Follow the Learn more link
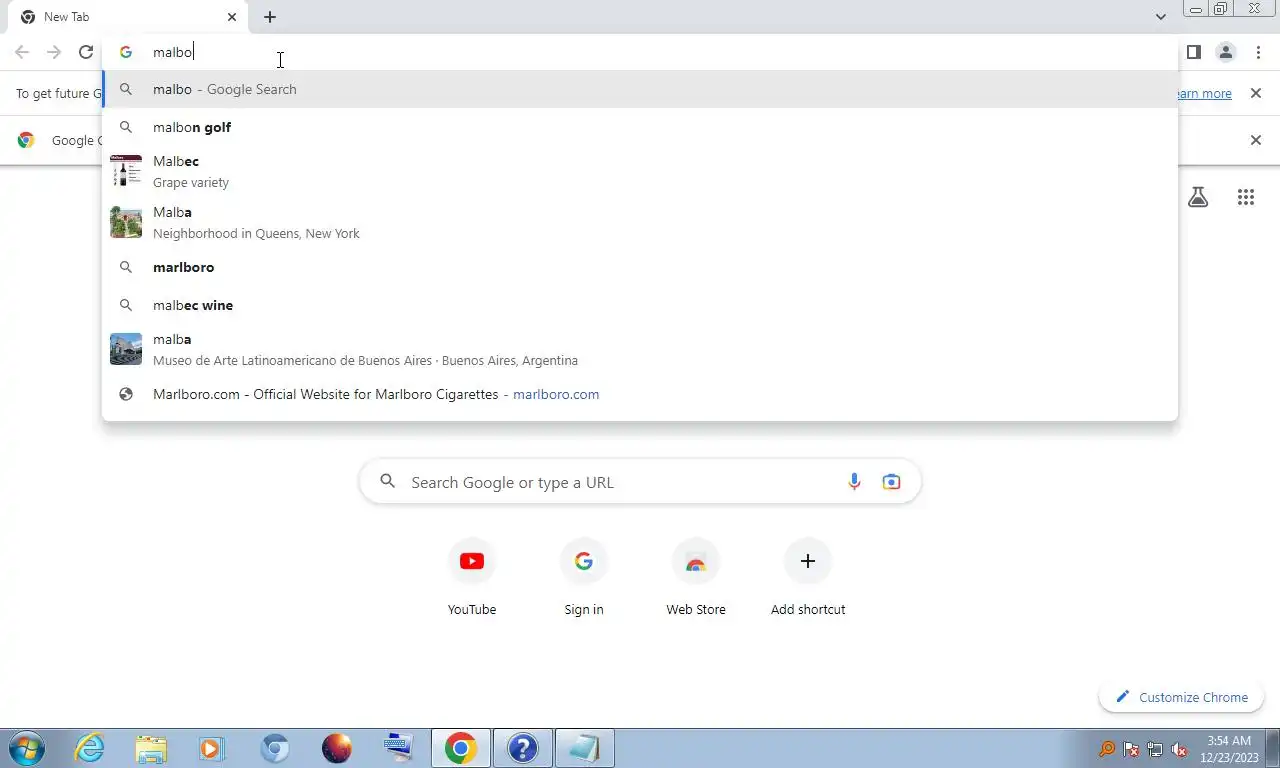This screenshot has height=768, width=1280. [x=1203, y=93]
